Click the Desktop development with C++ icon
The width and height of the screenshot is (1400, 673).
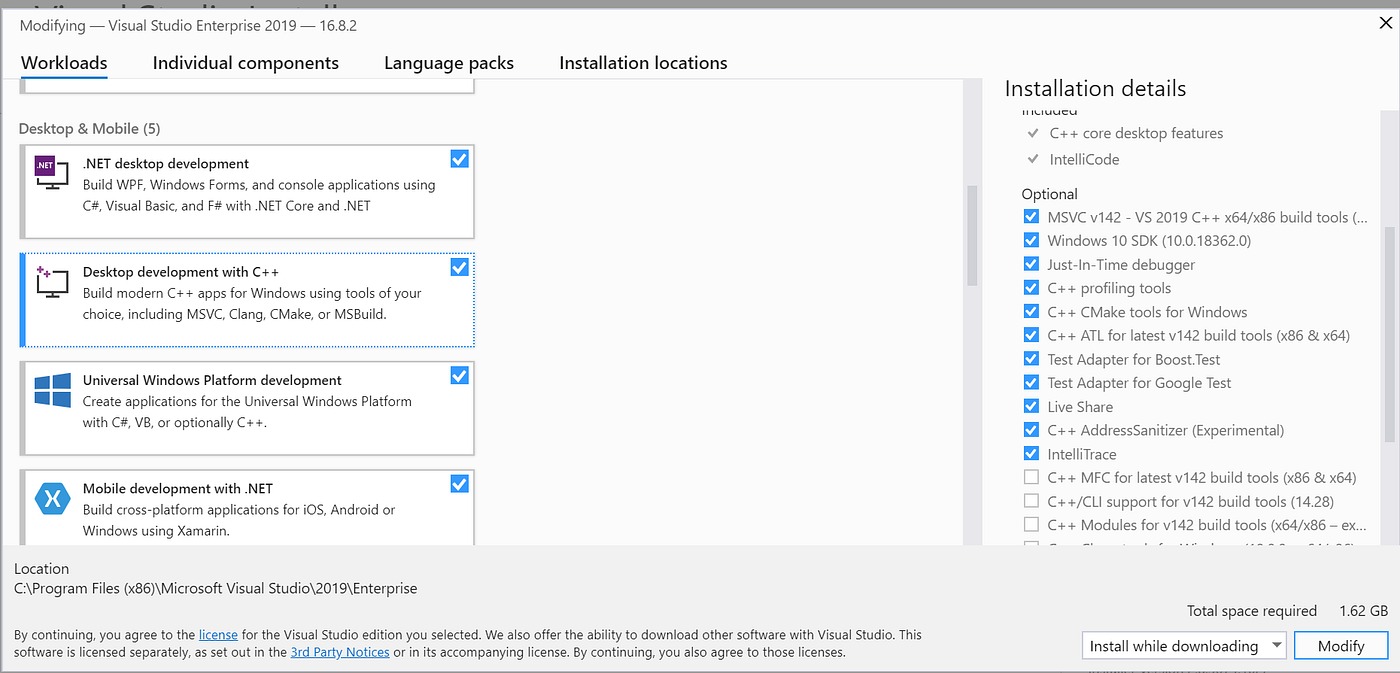51,282
